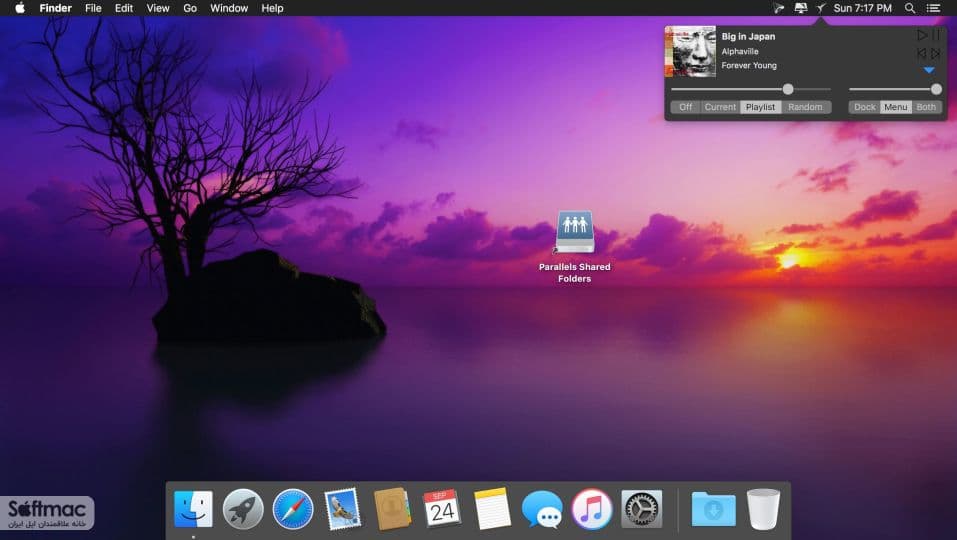The width and height of the screenshot is (957, 540).
Task: Open the Window menu in menu bar
Action: [x=229, y=8]
